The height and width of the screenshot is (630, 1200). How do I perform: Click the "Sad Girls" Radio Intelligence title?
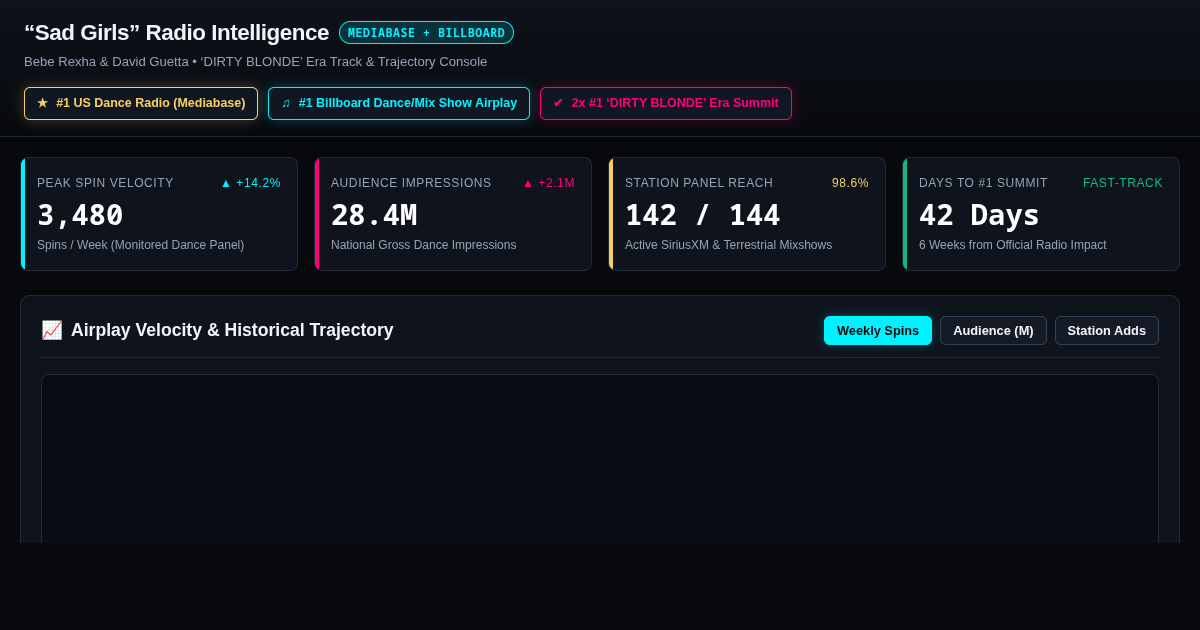[x=177, y=33]
